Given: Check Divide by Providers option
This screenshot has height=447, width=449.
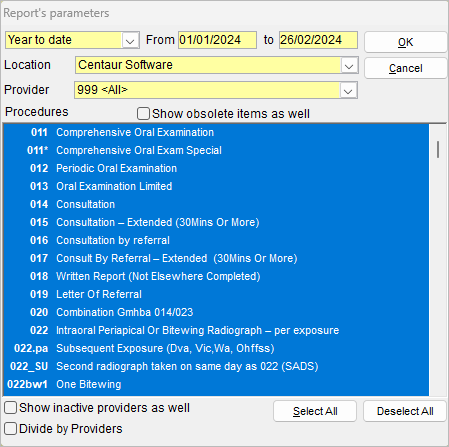Looking at the screenshot, I should click(10, 428).
